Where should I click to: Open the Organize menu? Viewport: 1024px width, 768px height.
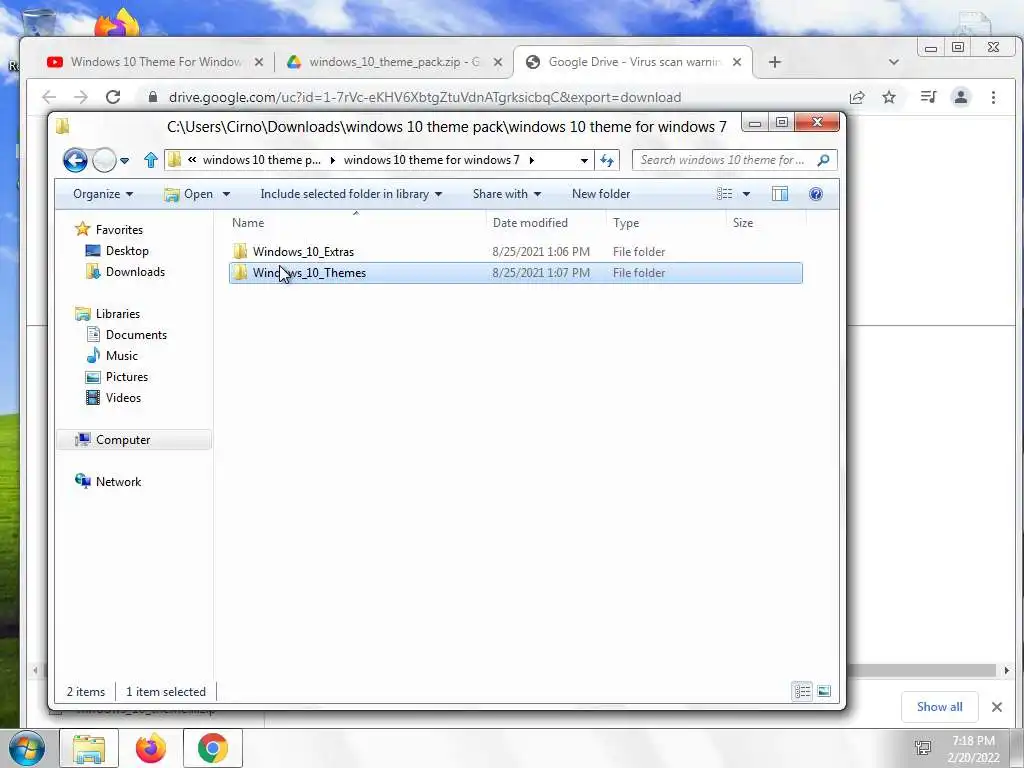[103, 194]
